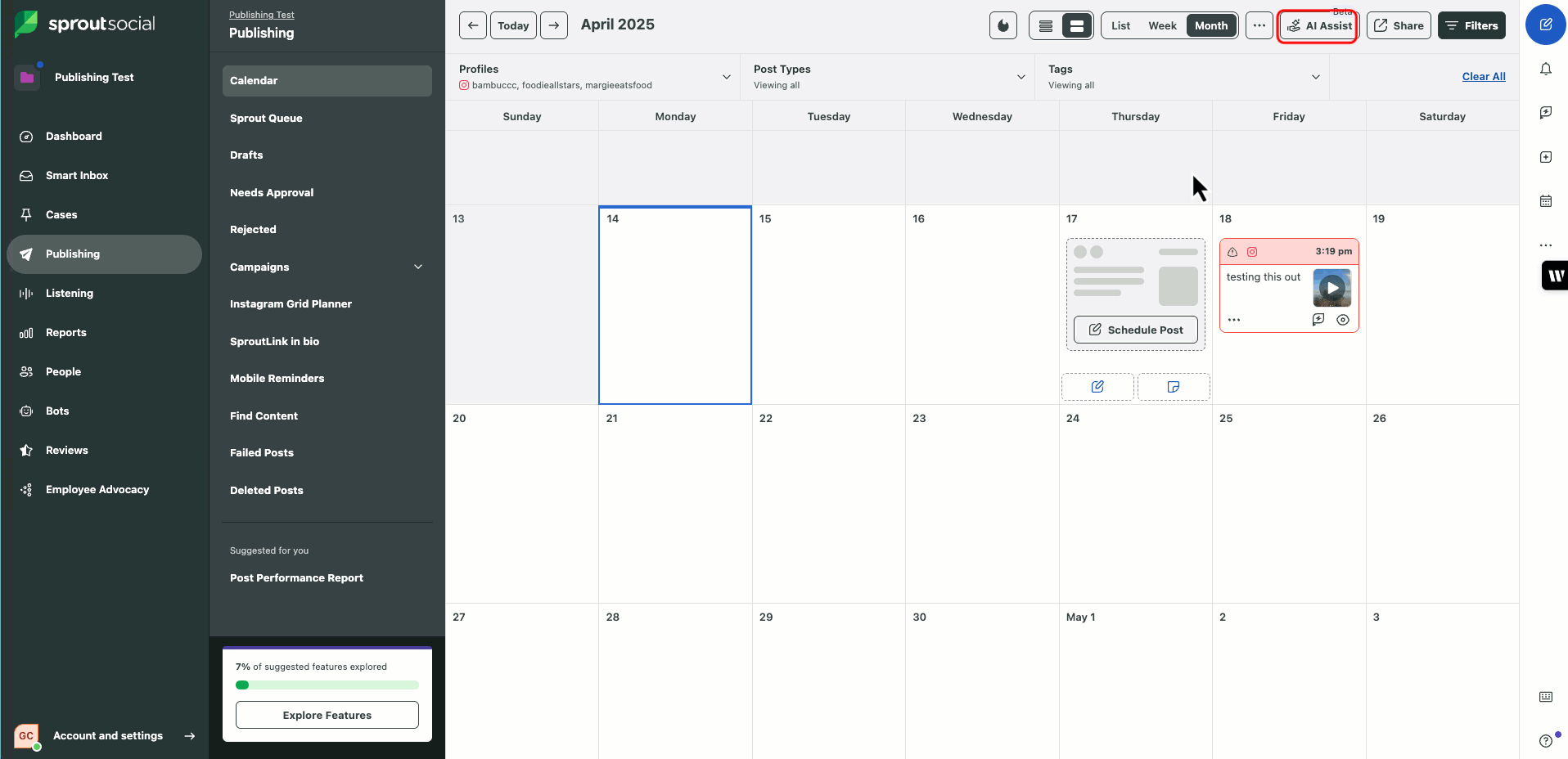The image size is (1568, 759).
Task: Open the keyboard shortcuts icon
Action: [1545, 697]
